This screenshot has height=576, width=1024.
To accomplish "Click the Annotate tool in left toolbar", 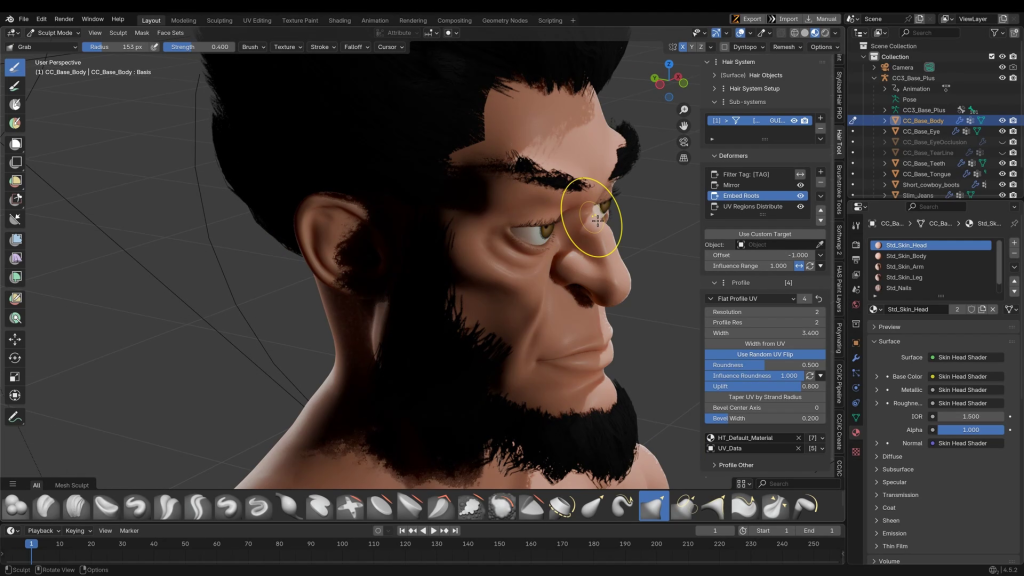I will click(15, 415).
